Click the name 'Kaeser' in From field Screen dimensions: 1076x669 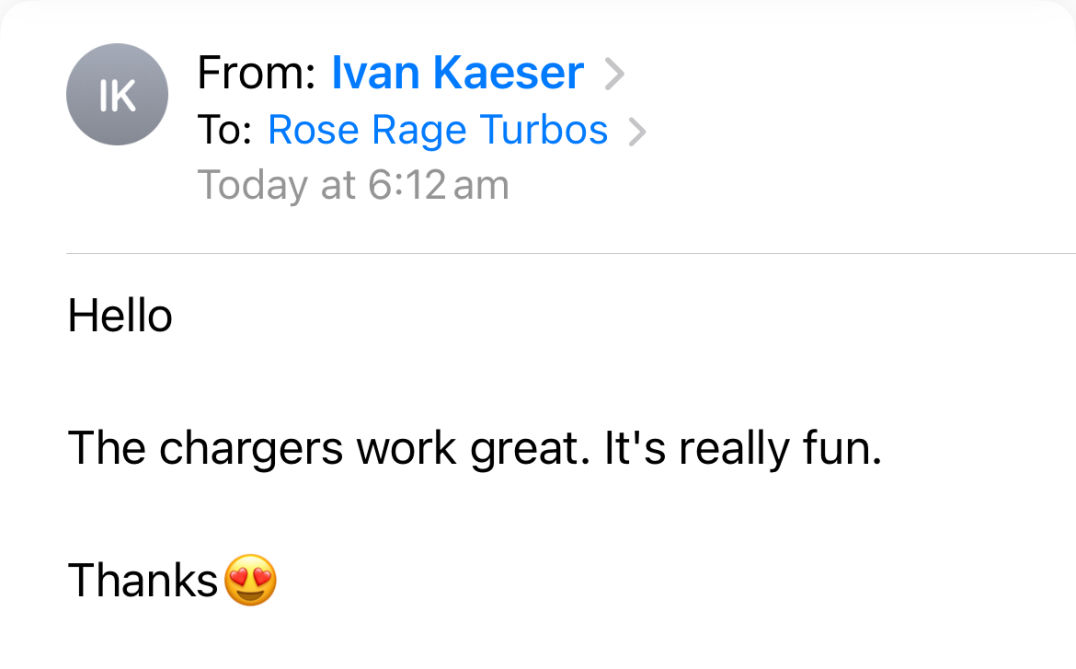click(508, 73)
